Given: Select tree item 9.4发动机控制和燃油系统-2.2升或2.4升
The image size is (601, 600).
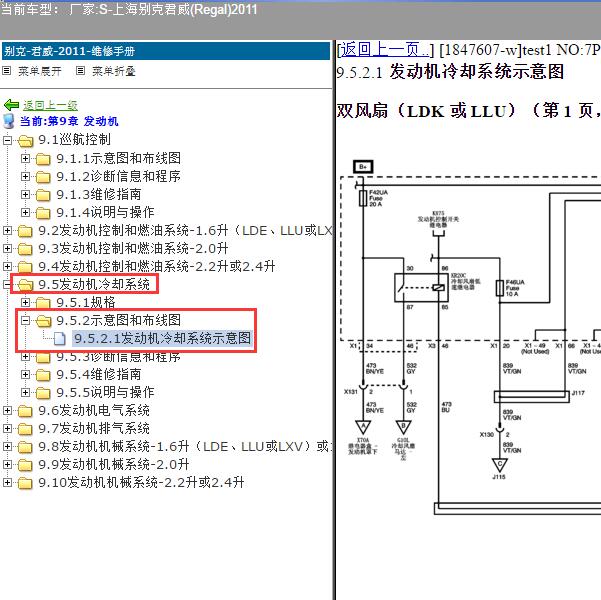Looking at the screenshot, I should (157, 266).
